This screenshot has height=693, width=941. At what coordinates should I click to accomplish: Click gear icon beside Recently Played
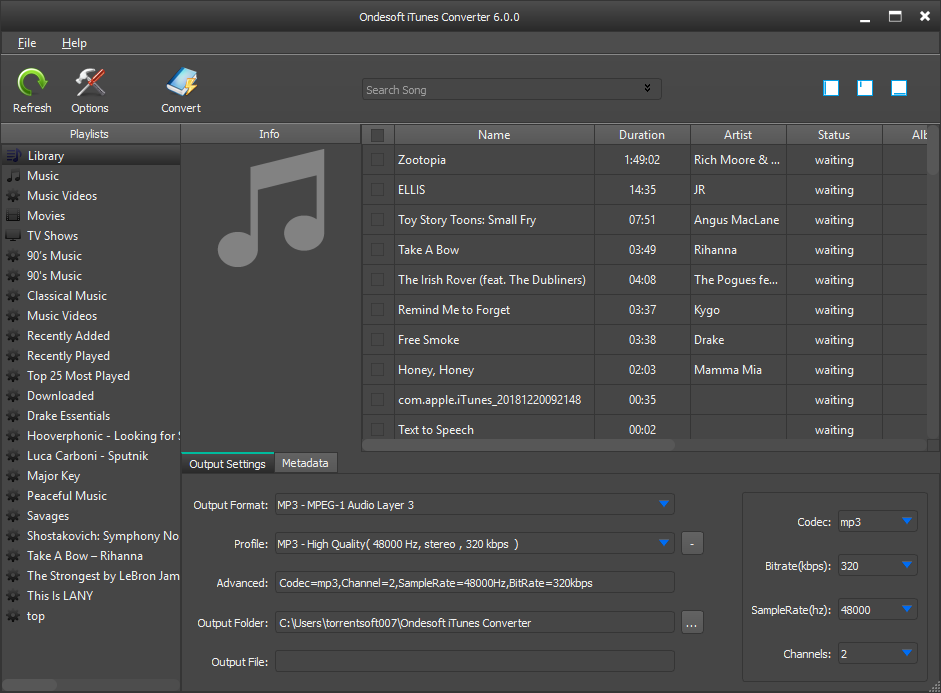click(x=13, y=356)
